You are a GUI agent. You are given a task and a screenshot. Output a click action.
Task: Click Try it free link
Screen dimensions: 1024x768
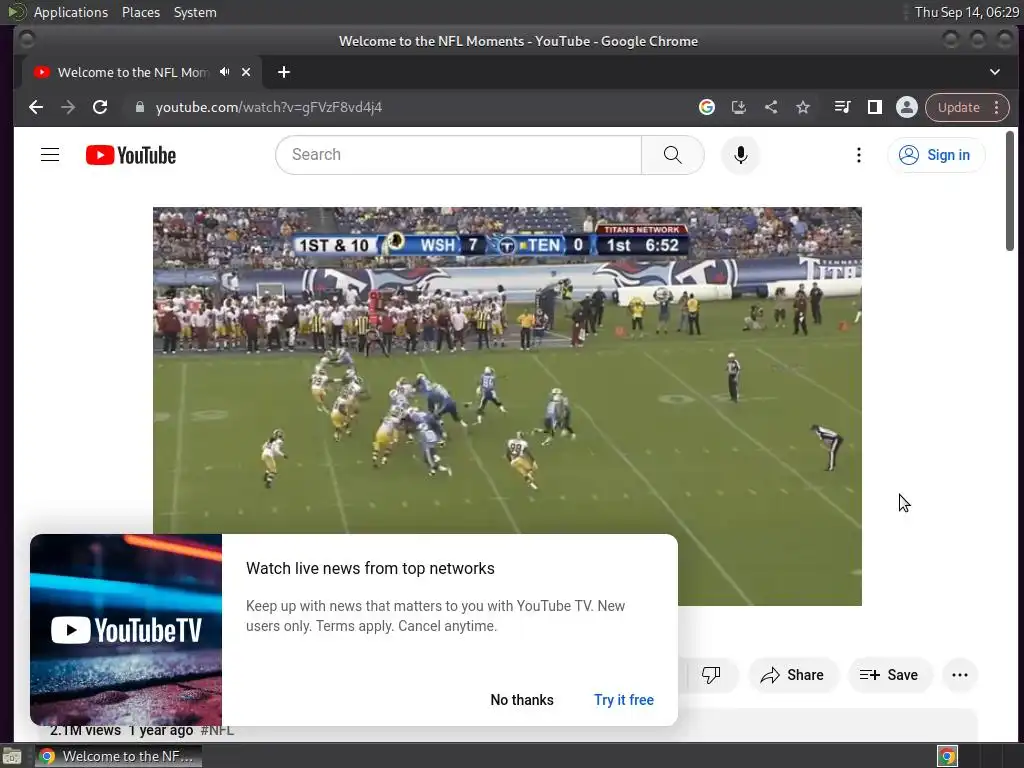tap(624, 699)
